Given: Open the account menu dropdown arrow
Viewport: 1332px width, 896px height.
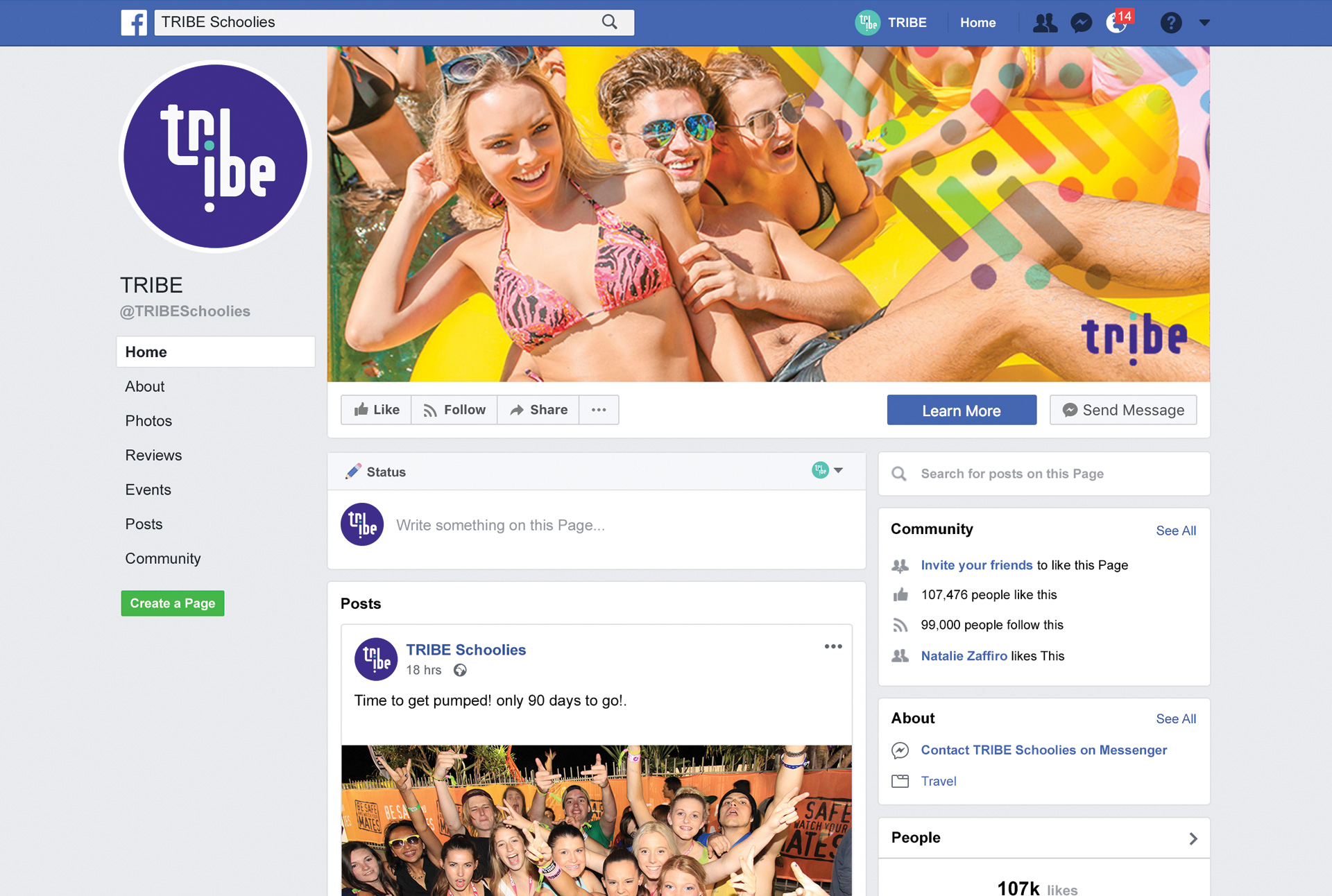Looking at the screenshot, I should [1204, 23].
